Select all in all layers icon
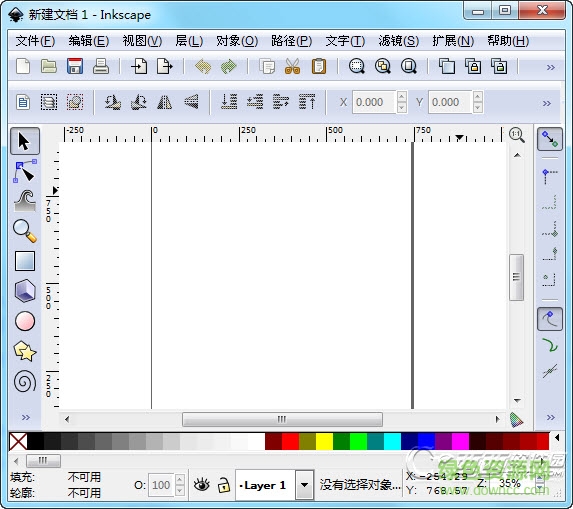The height and width of the screenshot is (509, 573). click(x=49, y=102)
